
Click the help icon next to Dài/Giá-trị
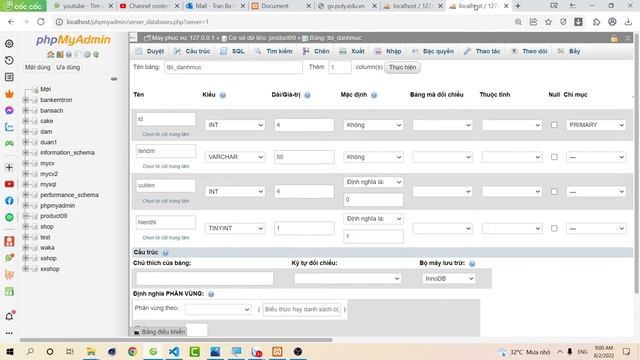pos(307,95)
